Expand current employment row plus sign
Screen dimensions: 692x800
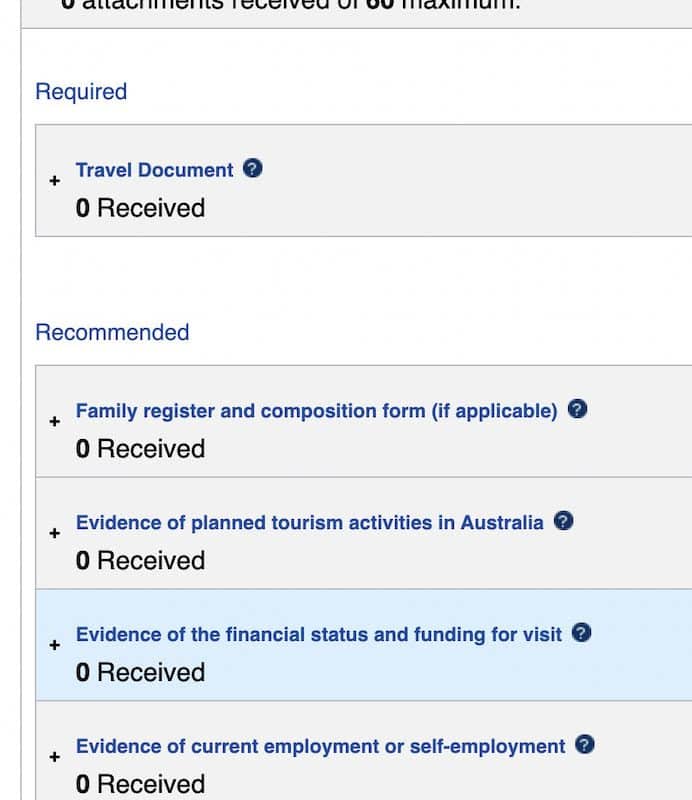tap(54, 758)
